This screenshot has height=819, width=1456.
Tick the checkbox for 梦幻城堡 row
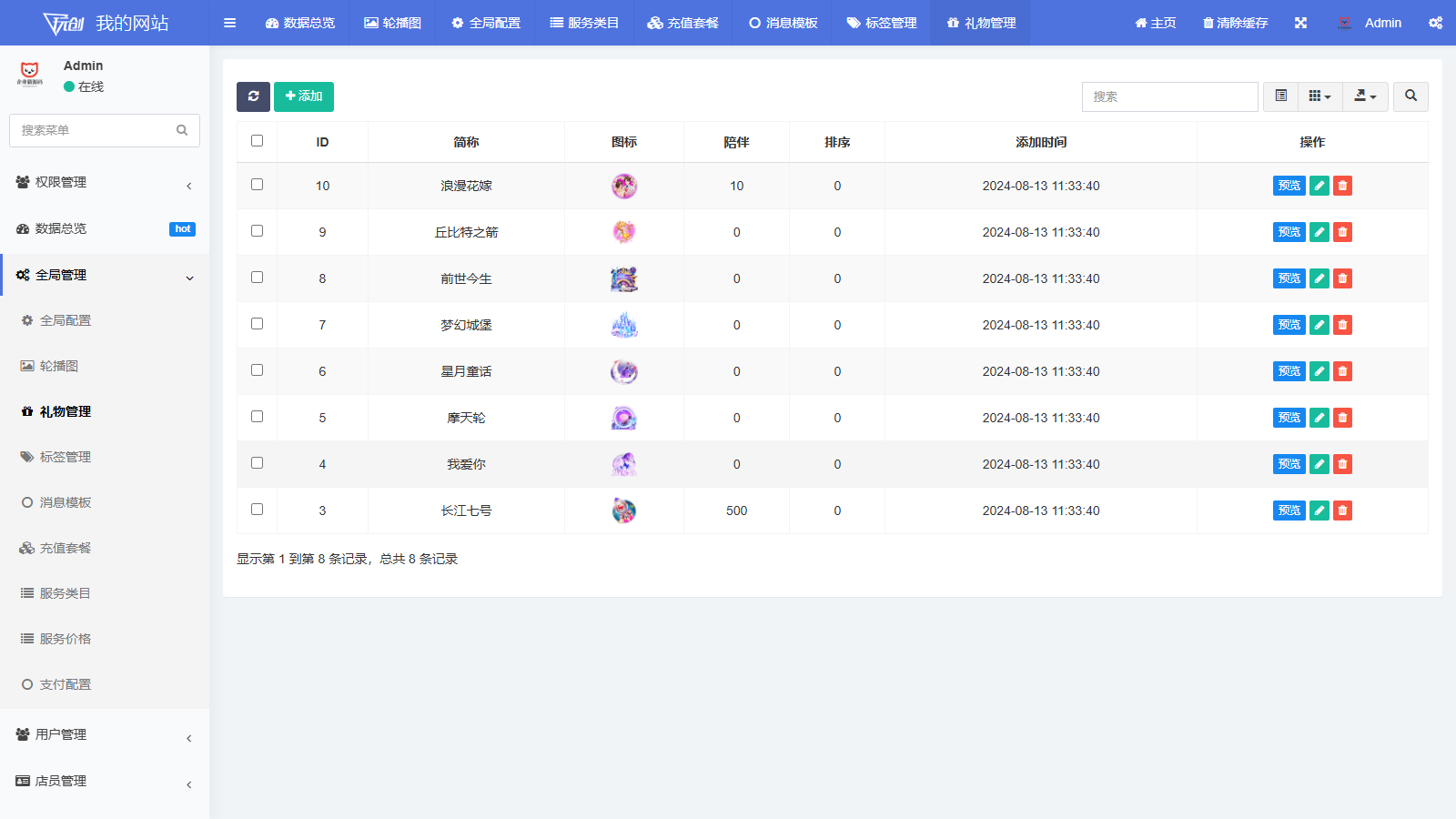257,324
